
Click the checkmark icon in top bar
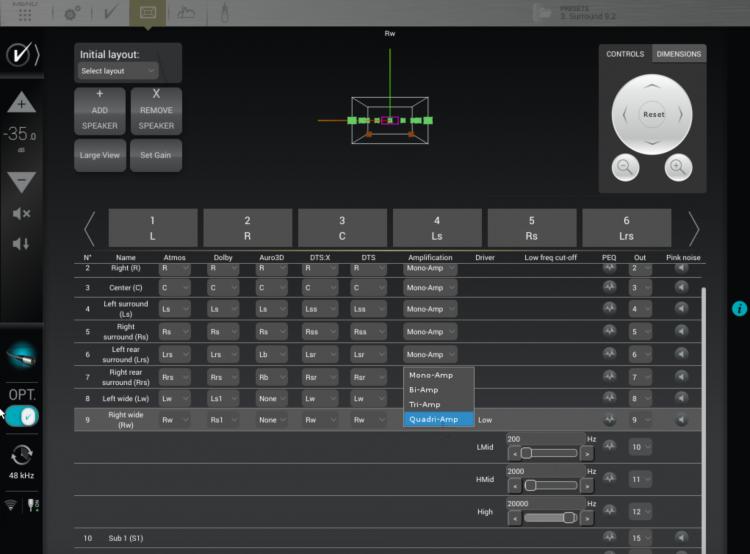tap(110, 12)
